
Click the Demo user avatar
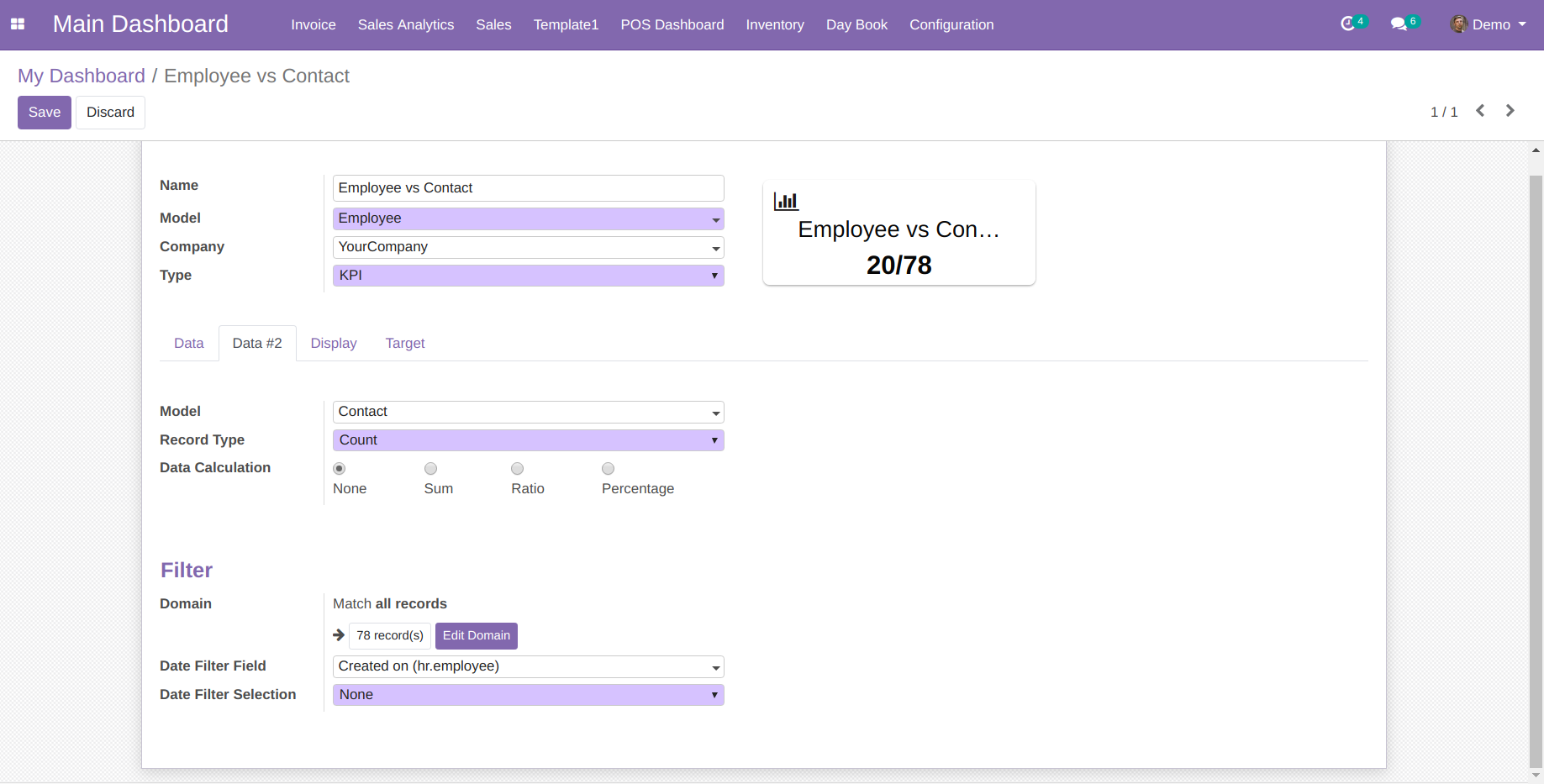(1459, 24)
